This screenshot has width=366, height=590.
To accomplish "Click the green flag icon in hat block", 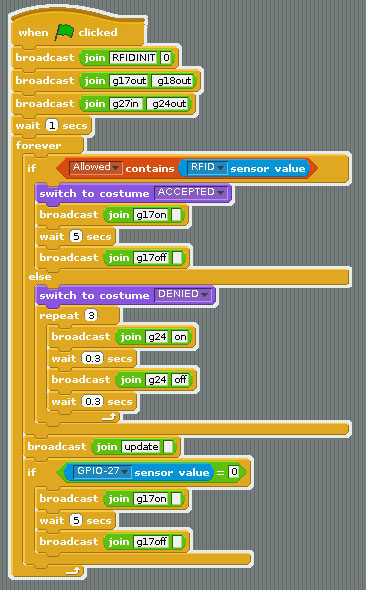I will (64, 32).
